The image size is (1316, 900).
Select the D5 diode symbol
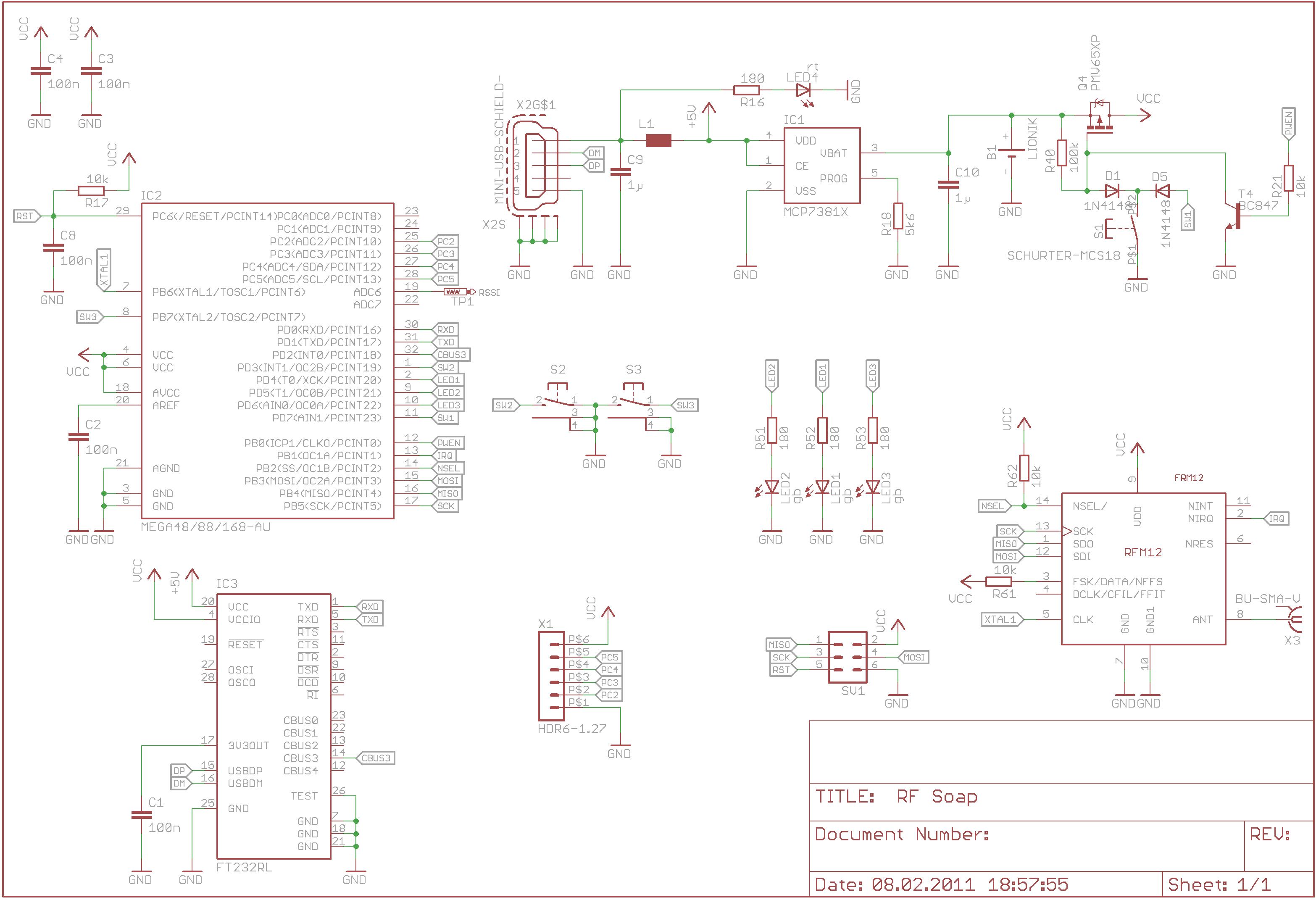[1163, 191]
